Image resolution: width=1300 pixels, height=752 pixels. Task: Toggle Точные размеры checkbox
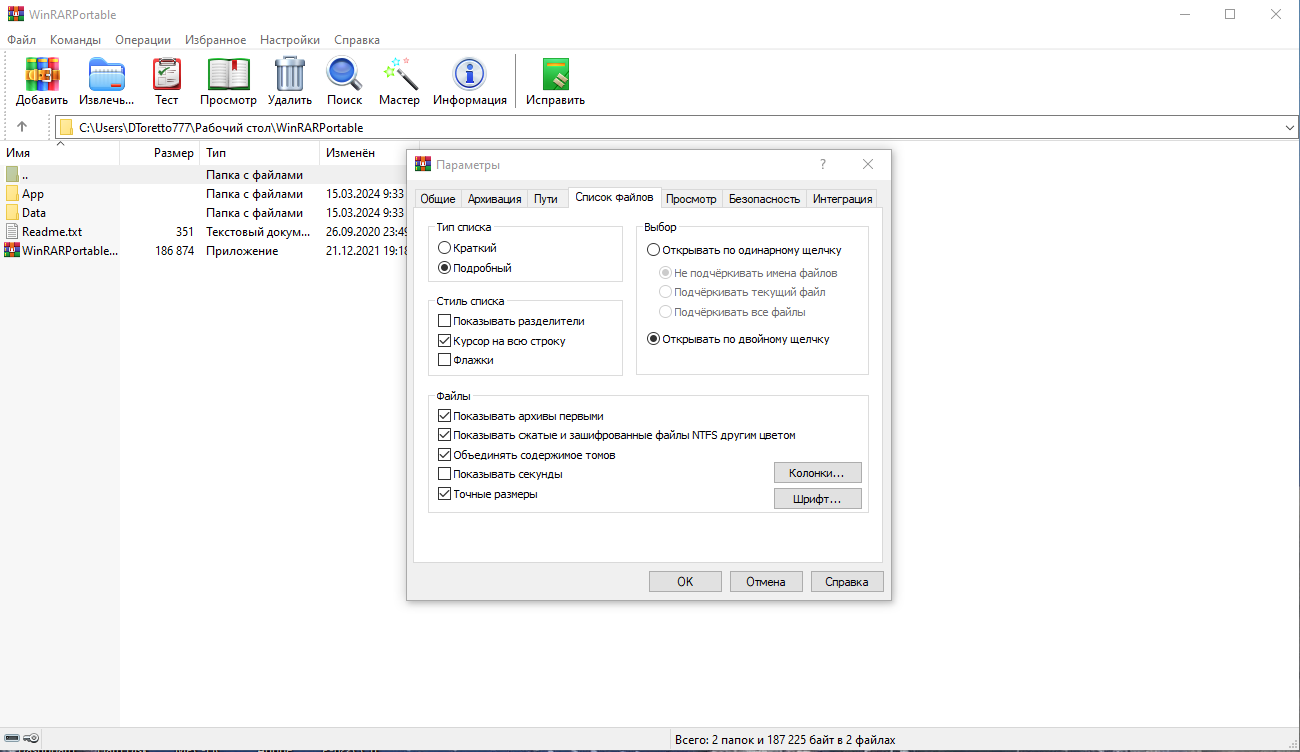pyautogui.click(x=445, y=494)
